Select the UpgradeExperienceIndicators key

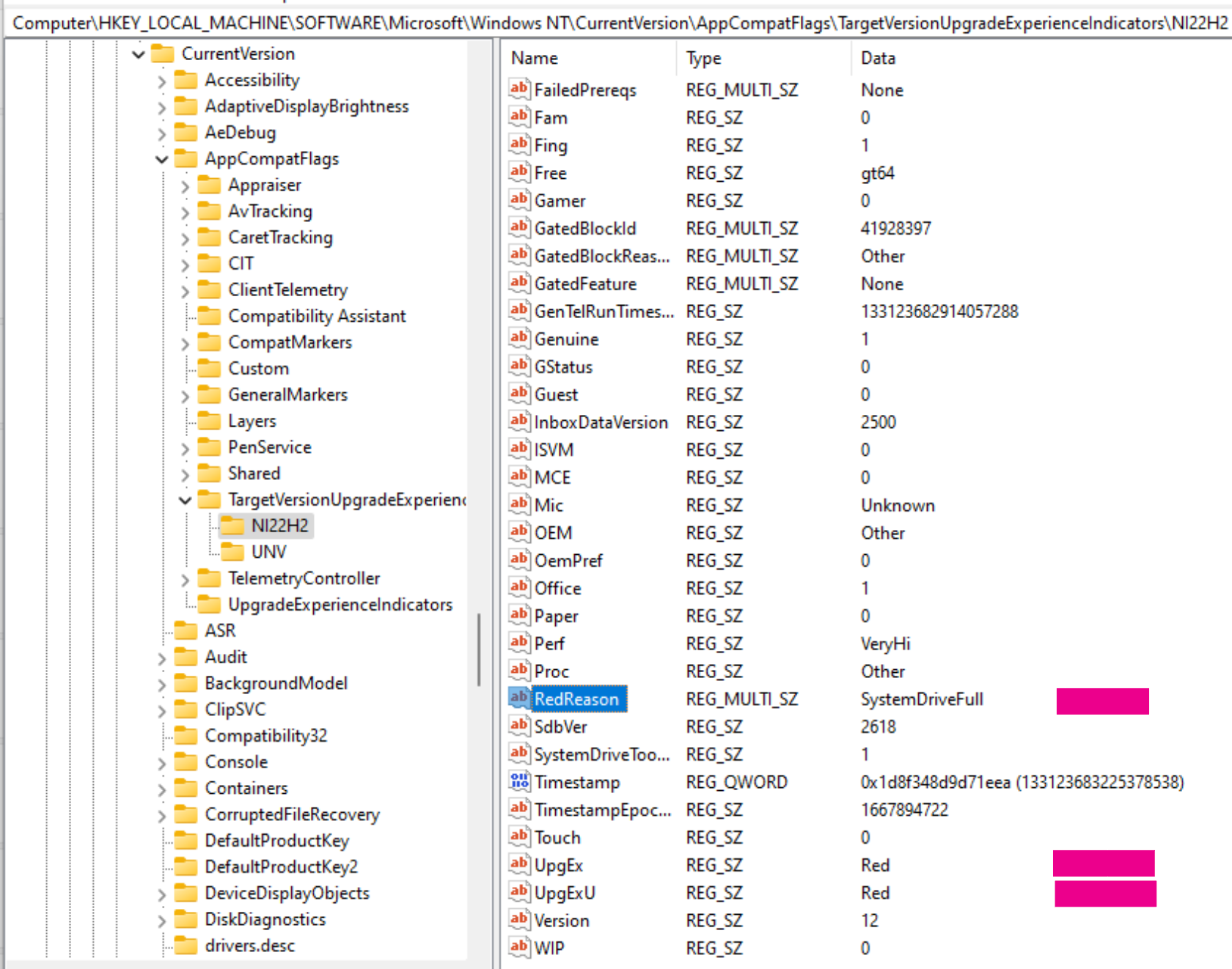(x=340, y=605)
